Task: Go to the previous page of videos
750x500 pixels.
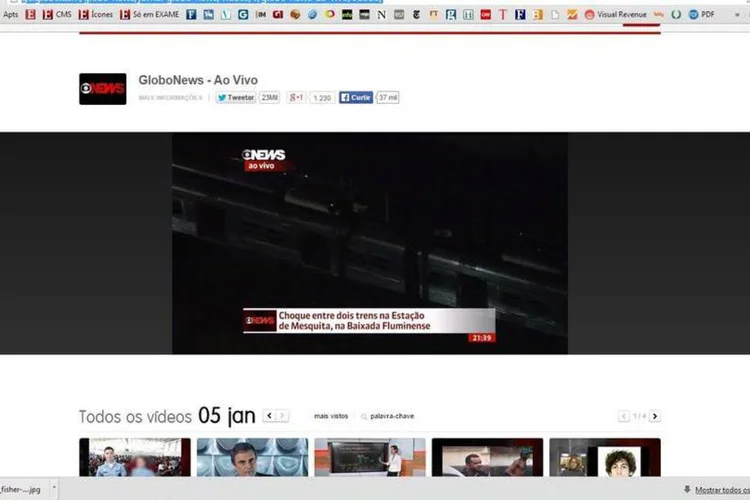Action: [x=623, y=416]
